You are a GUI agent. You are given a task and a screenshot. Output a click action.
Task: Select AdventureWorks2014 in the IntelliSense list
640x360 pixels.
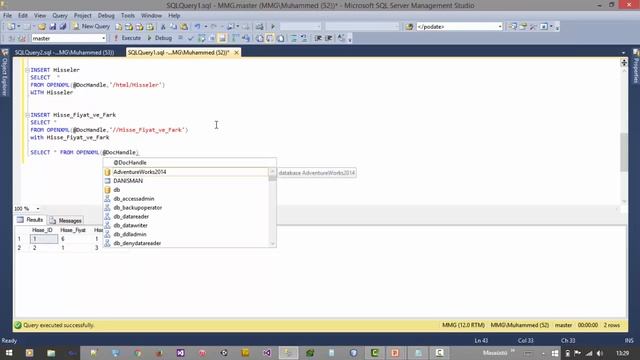pos(186,172)
